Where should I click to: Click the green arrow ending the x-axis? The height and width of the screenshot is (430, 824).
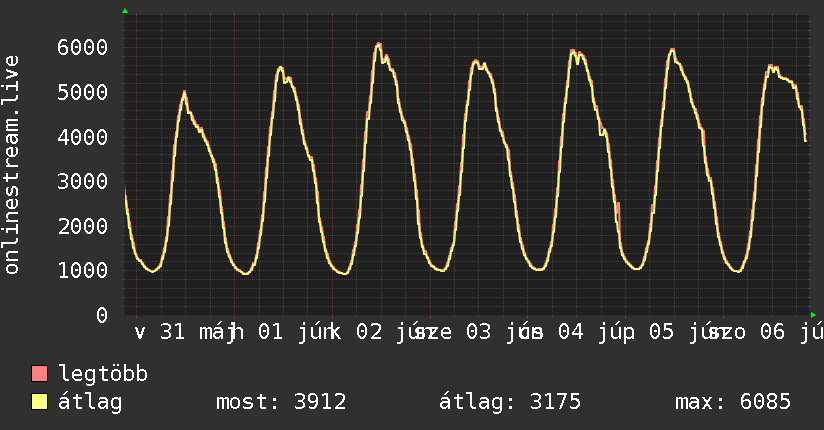point(813,315)
